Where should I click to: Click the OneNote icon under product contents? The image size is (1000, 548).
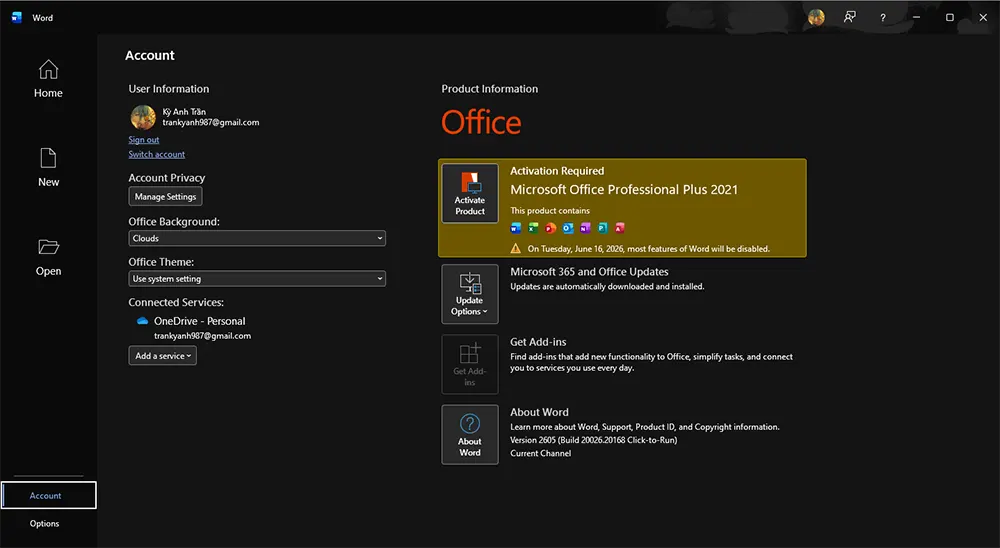point(585,228)
